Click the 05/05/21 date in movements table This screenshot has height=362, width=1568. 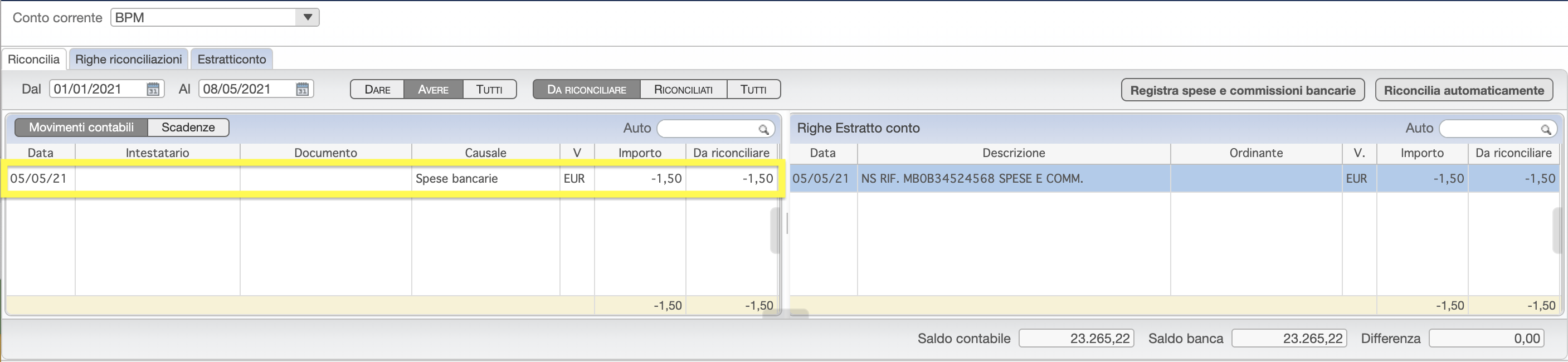pos(38,178)
